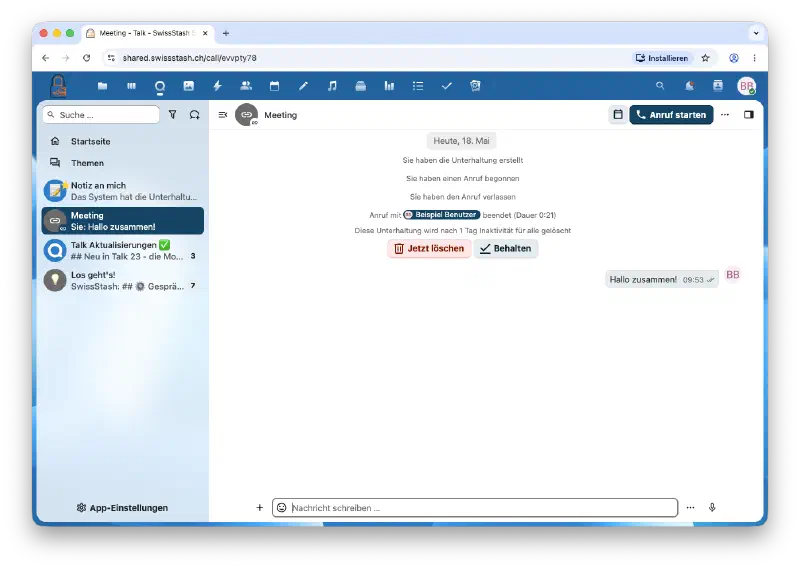
Task: Click the Beispiel Benutzer mention chip
Action: pyautogui.click(x=442, y=215)
